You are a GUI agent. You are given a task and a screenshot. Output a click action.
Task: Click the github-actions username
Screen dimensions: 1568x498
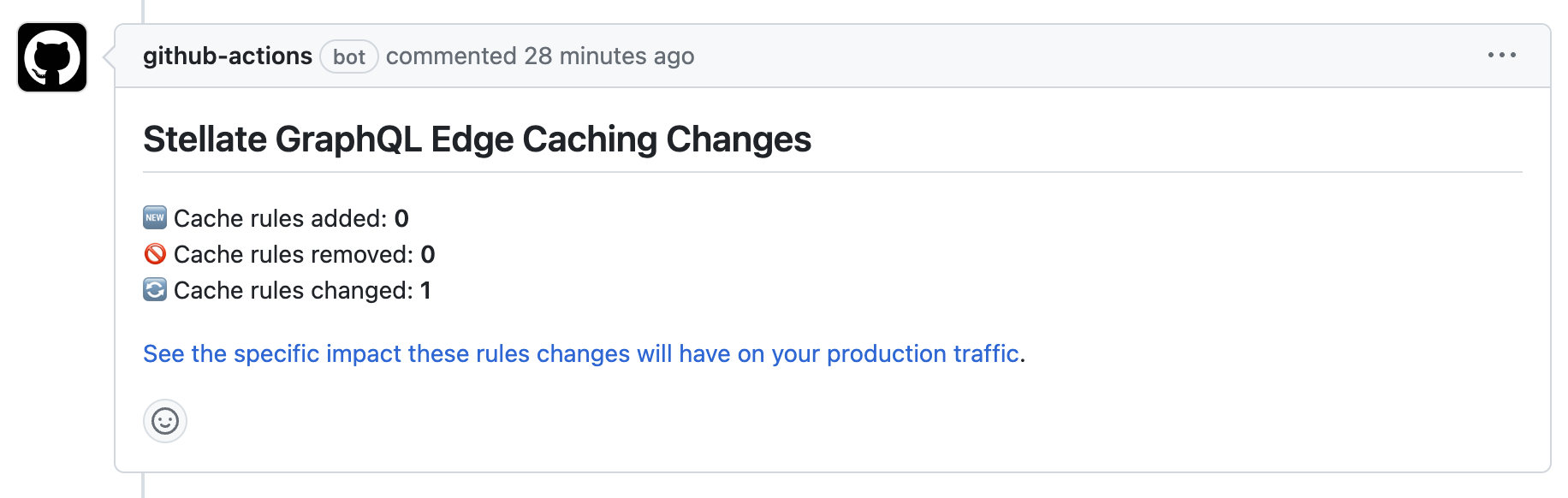[x=227, y=56]
